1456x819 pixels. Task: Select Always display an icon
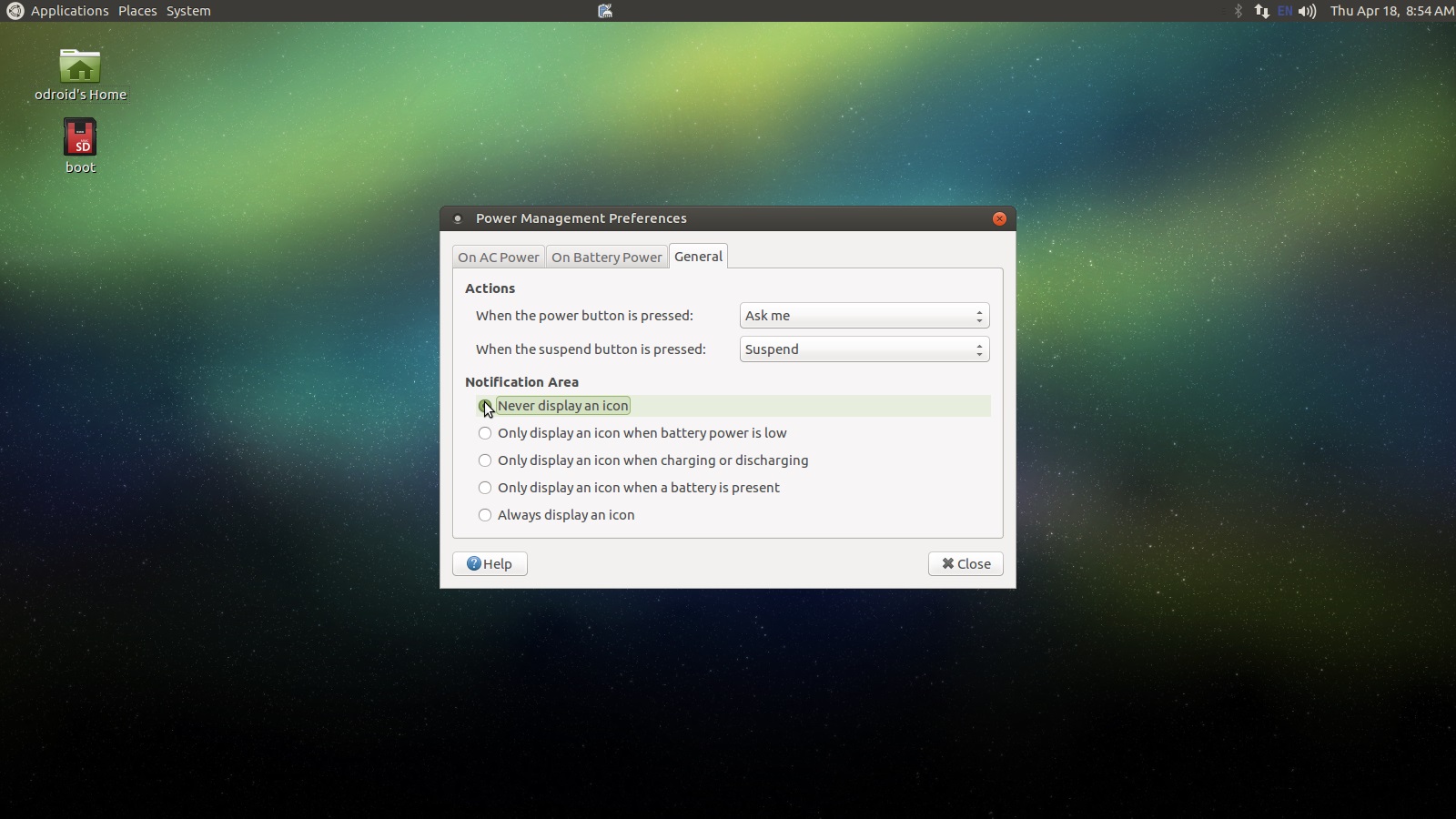coord(485,515)
